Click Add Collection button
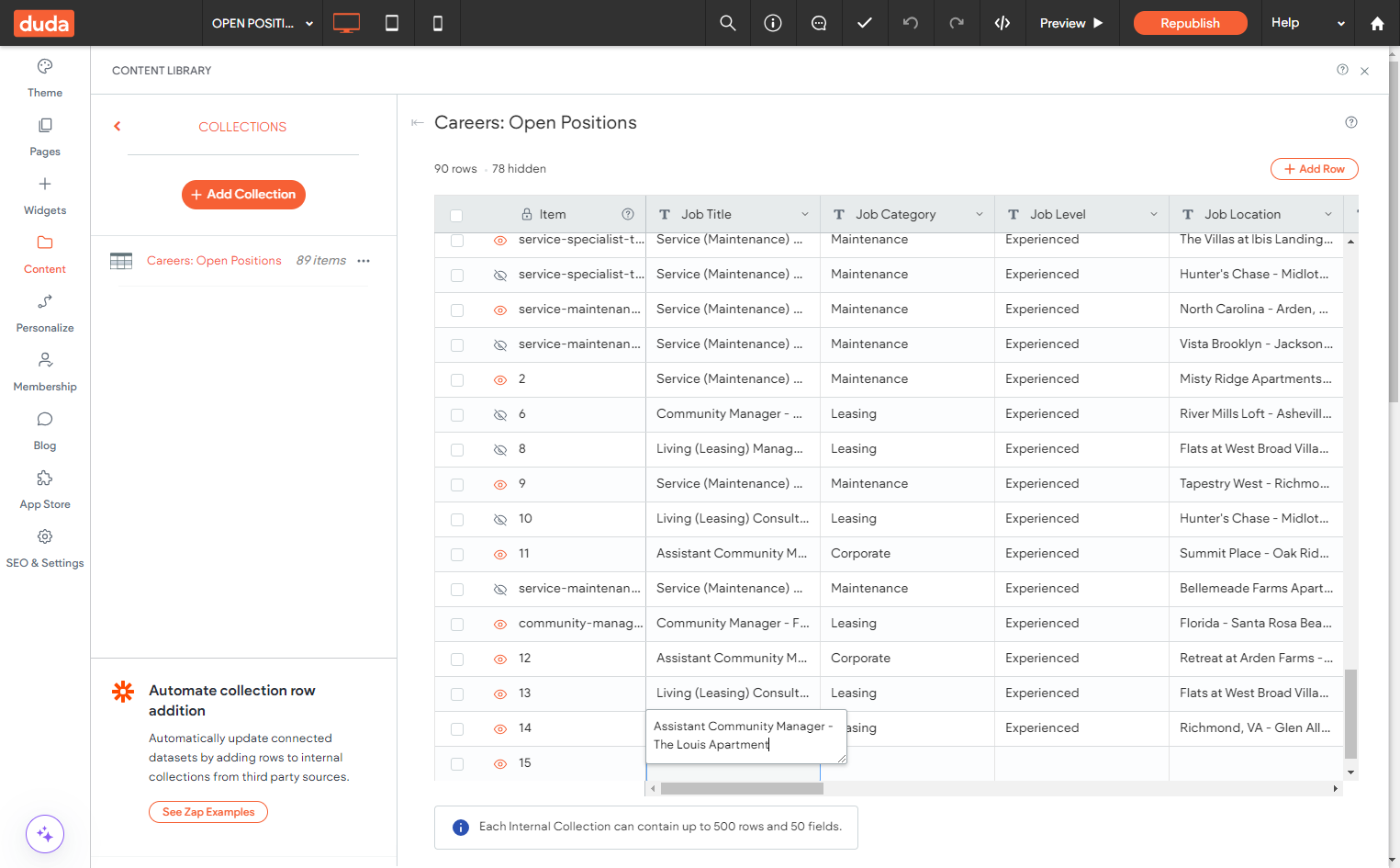 point(243,195)
